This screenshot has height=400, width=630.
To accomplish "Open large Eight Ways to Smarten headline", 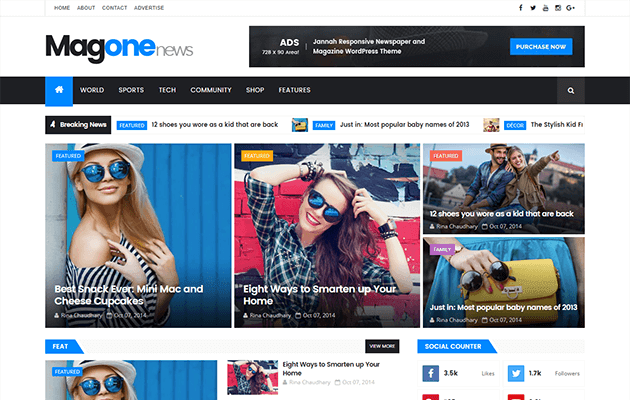I will pyautogui.click(x=319, y=295).
